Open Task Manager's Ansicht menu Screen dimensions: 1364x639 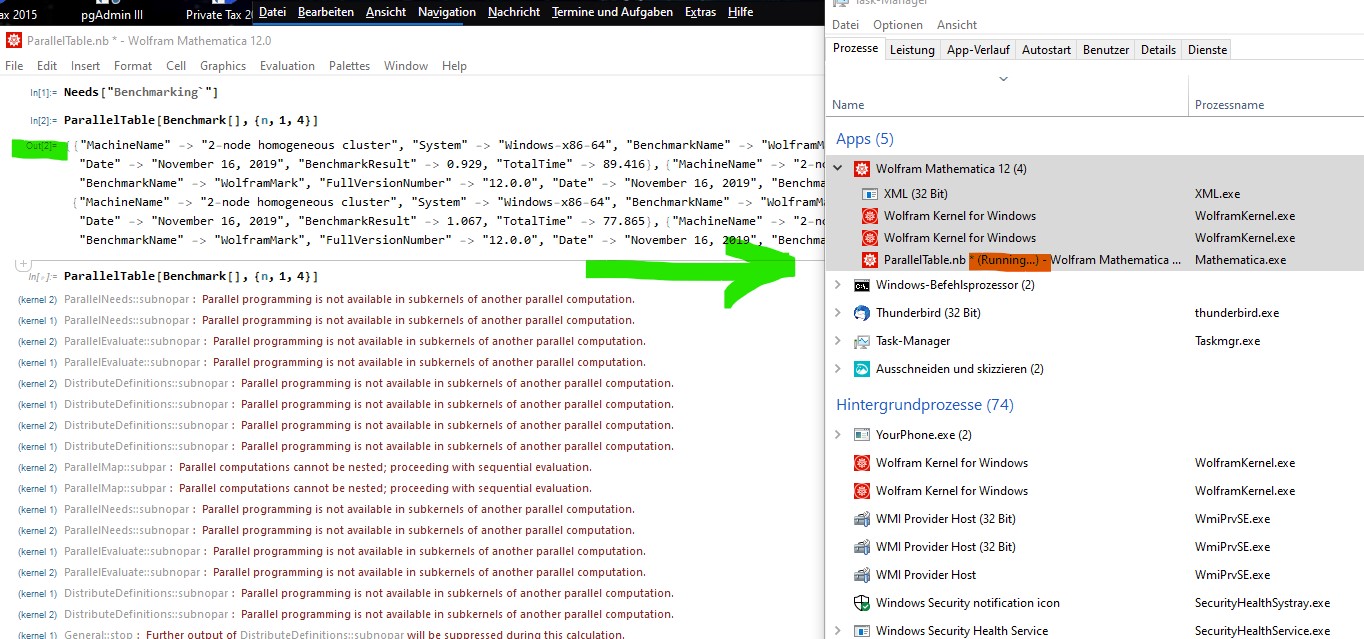pyautogui.click(x=957, y=25)
